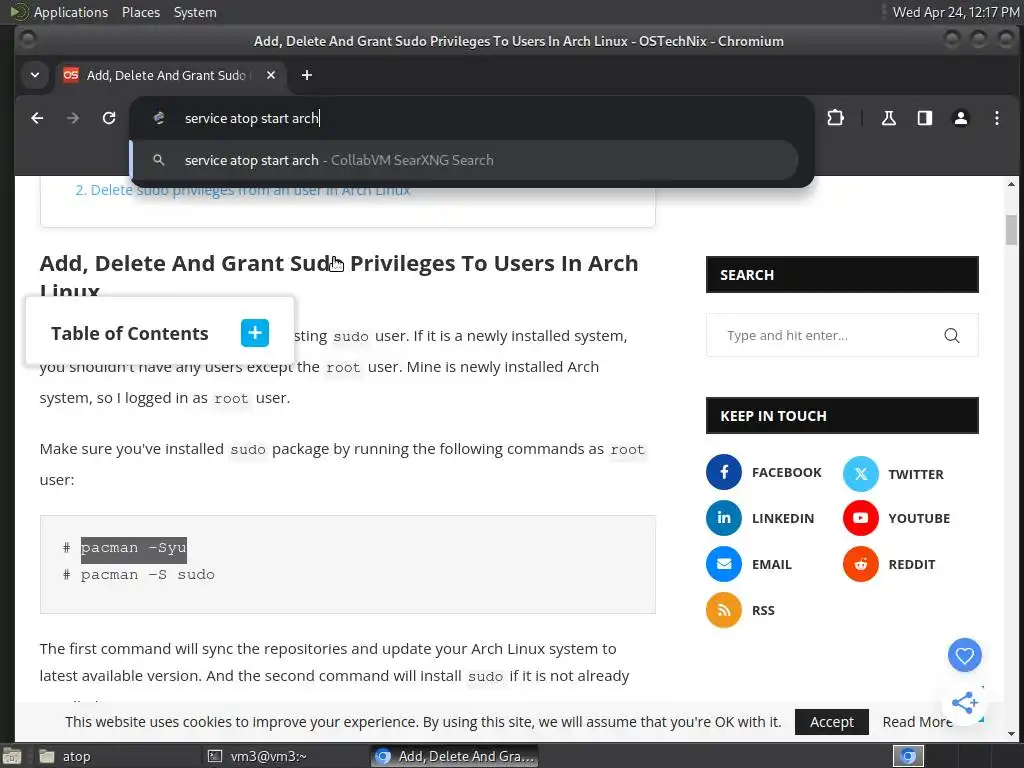
Task: Open the Read More cookie link
Action: [x=916, y=722]
